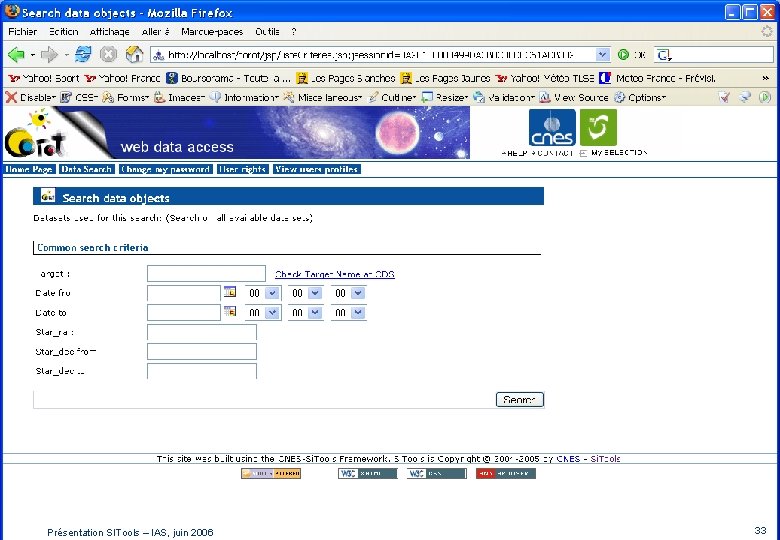Open the Edition menu
This screenshot has height=540, width=780.
pyautogui.click(x=64, y=32)
